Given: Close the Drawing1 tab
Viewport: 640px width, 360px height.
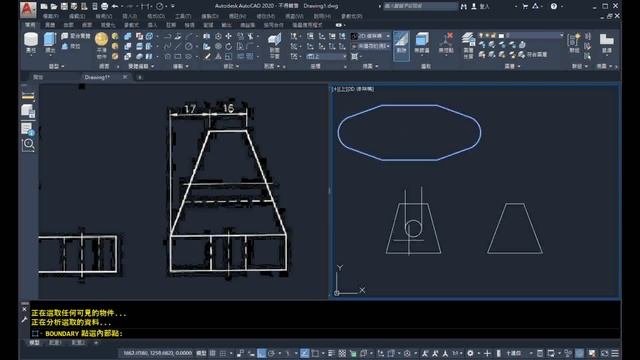Looking at the screenshot, I should point(125,77).
